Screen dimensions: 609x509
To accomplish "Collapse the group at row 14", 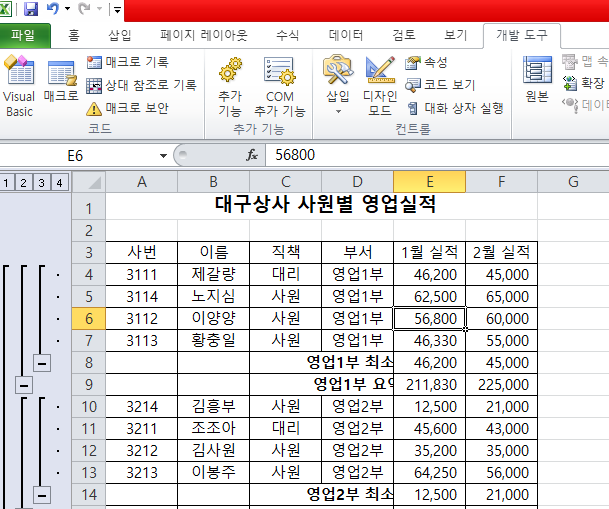I will pos(42,495).
